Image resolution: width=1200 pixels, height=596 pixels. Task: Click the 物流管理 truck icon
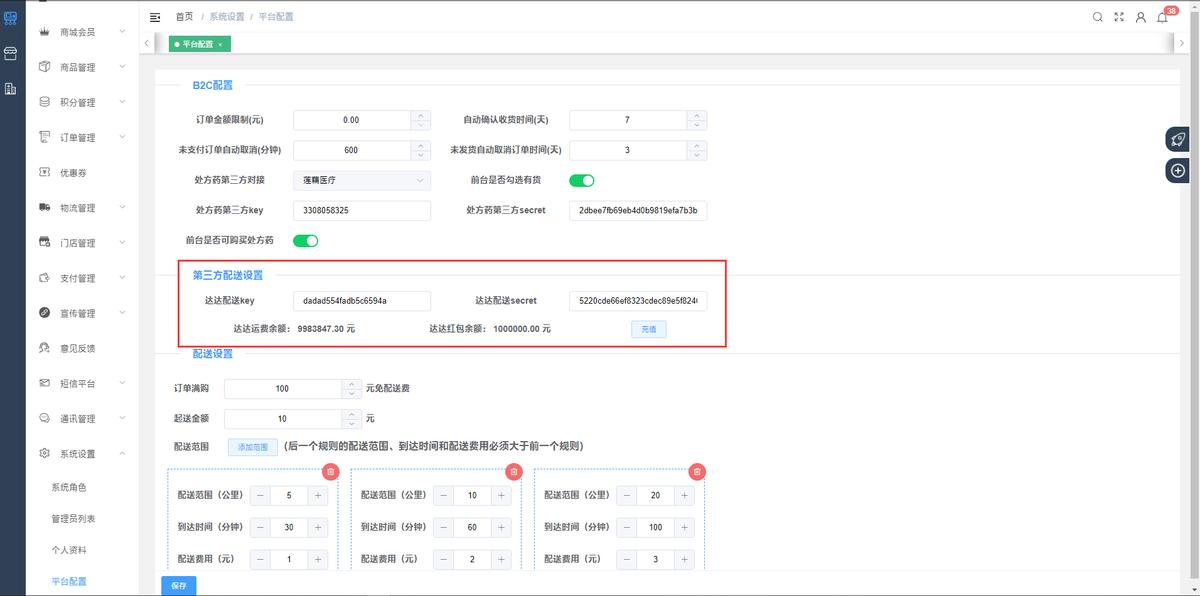coord(44,207)
